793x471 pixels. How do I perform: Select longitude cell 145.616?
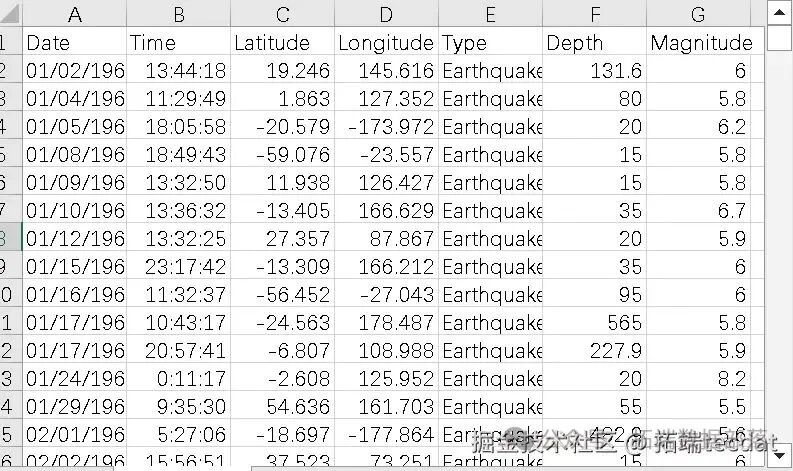coord(386,70)
